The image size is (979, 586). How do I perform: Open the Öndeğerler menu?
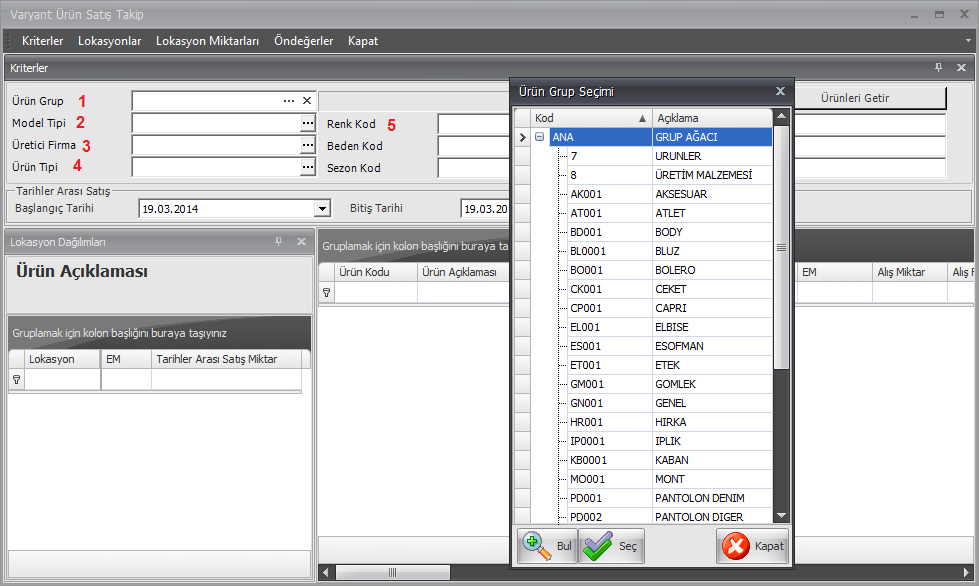303,41
